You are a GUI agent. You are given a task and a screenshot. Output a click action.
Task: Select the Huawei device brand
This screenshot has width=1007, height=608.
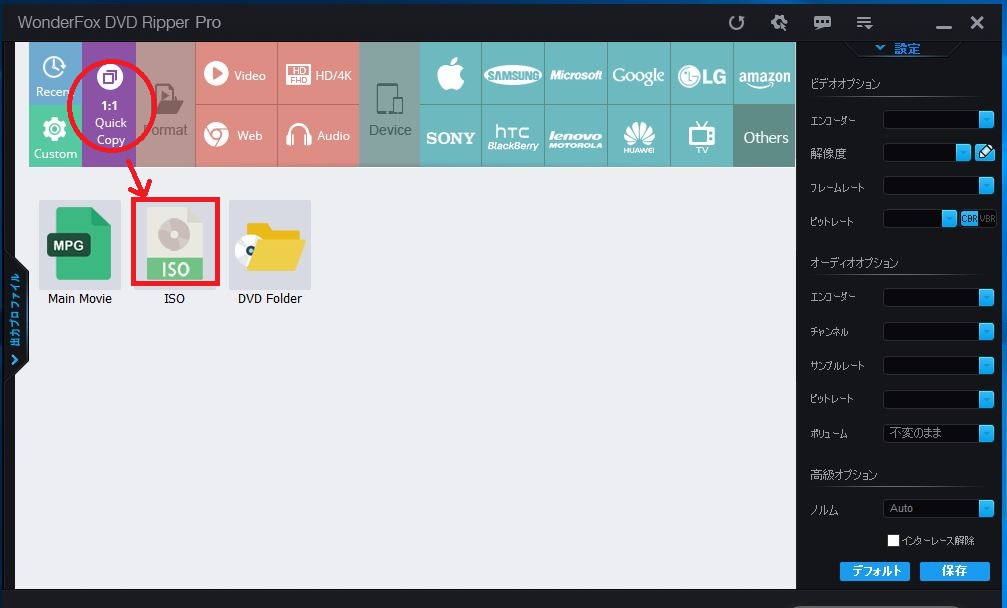point(638,135)
